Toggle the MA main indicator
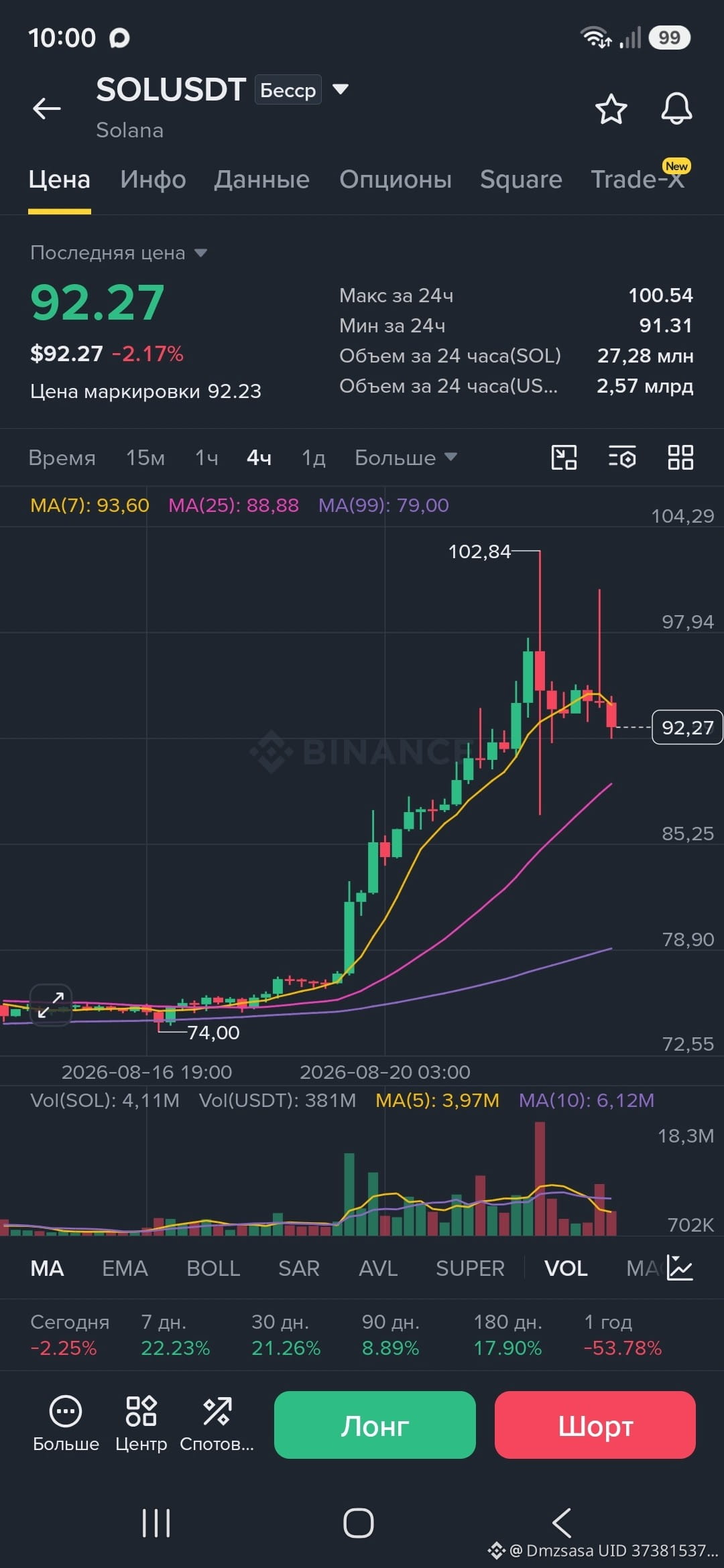Image resolution: width=724 pixels, height=1568 pixels. tap(47, 1268)
